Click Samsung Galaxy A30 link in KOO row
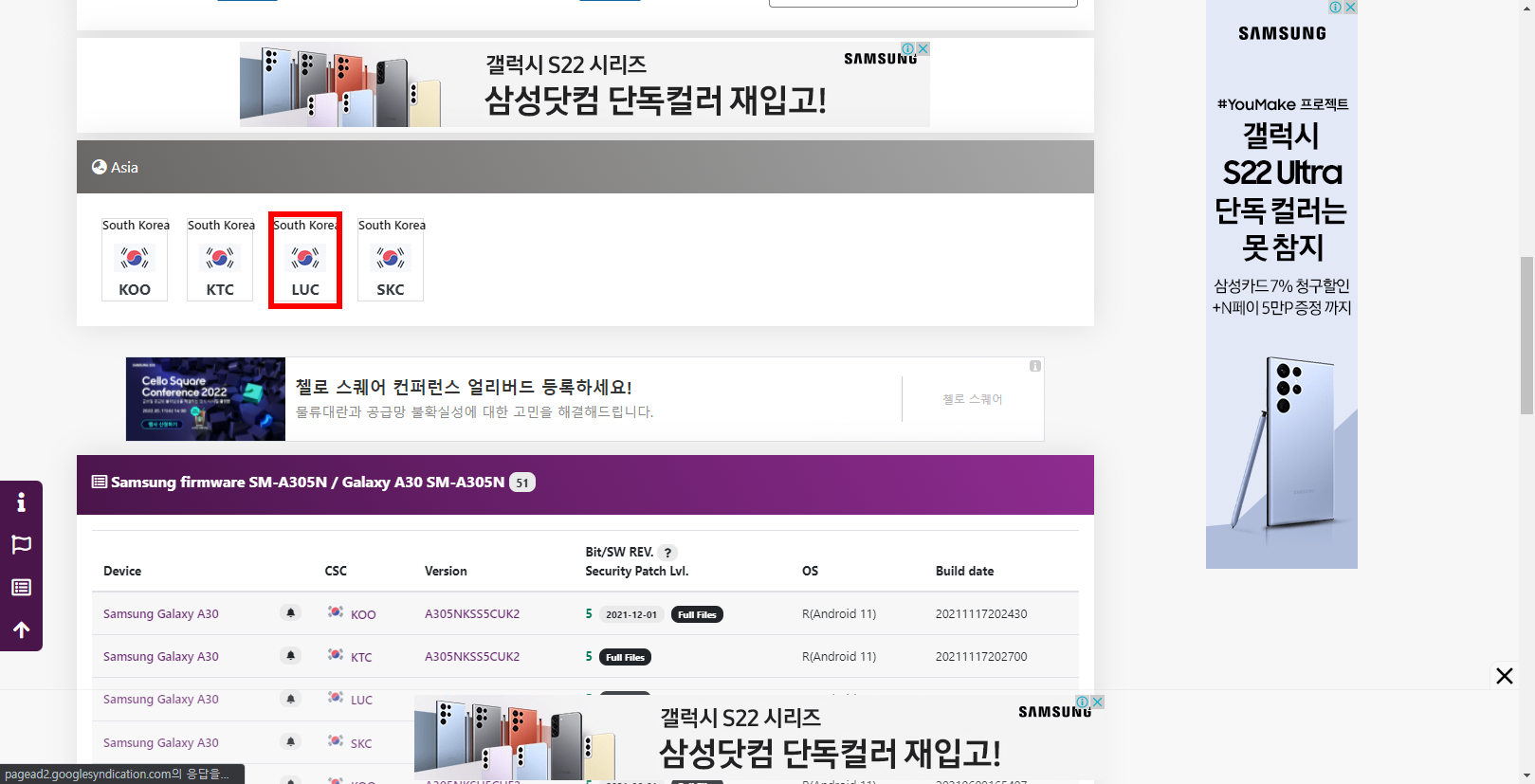This screenshot has width=1535, height=784. (161, 613)
